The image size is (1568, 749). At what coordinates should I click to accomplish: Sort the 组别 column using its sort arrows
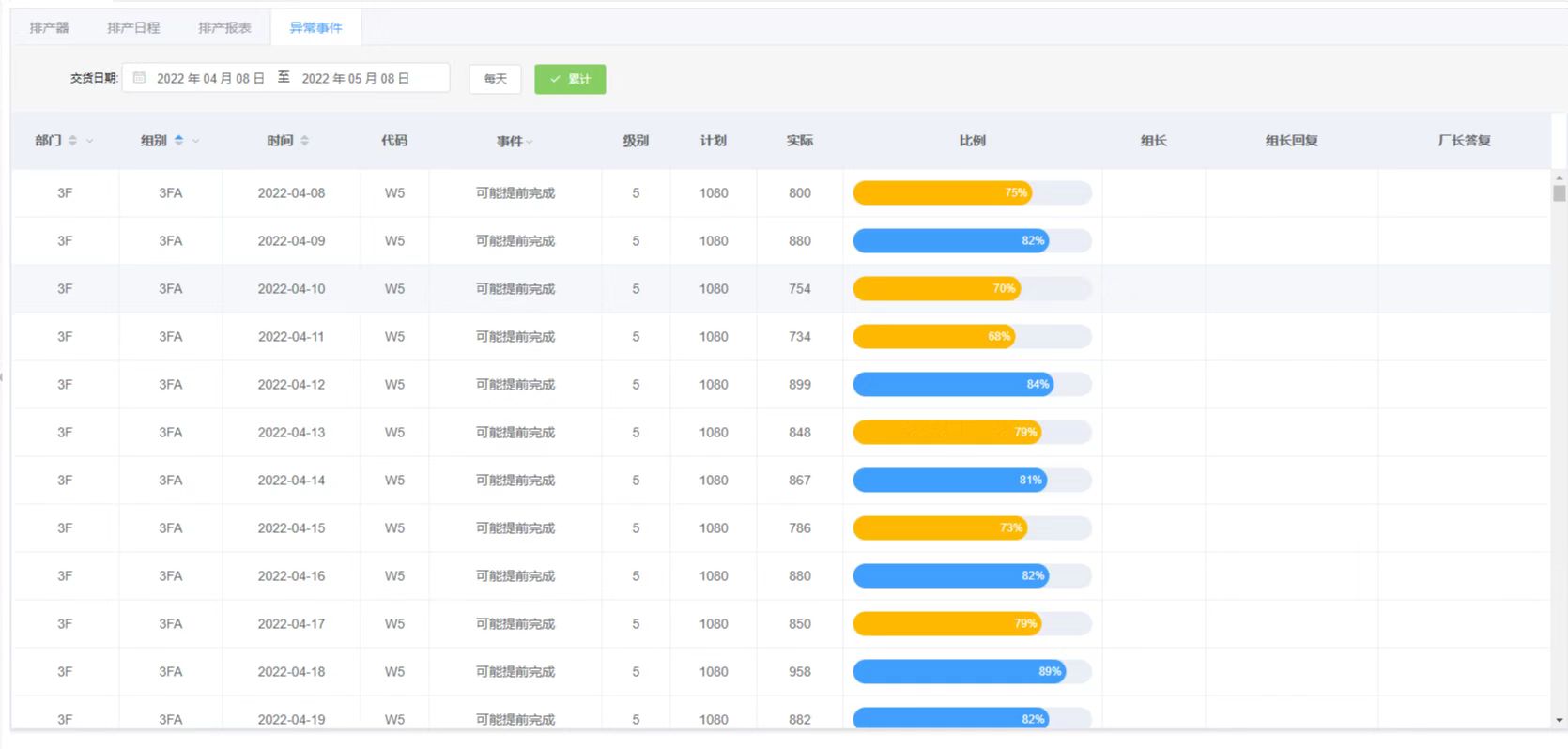[x=178, y=141]
